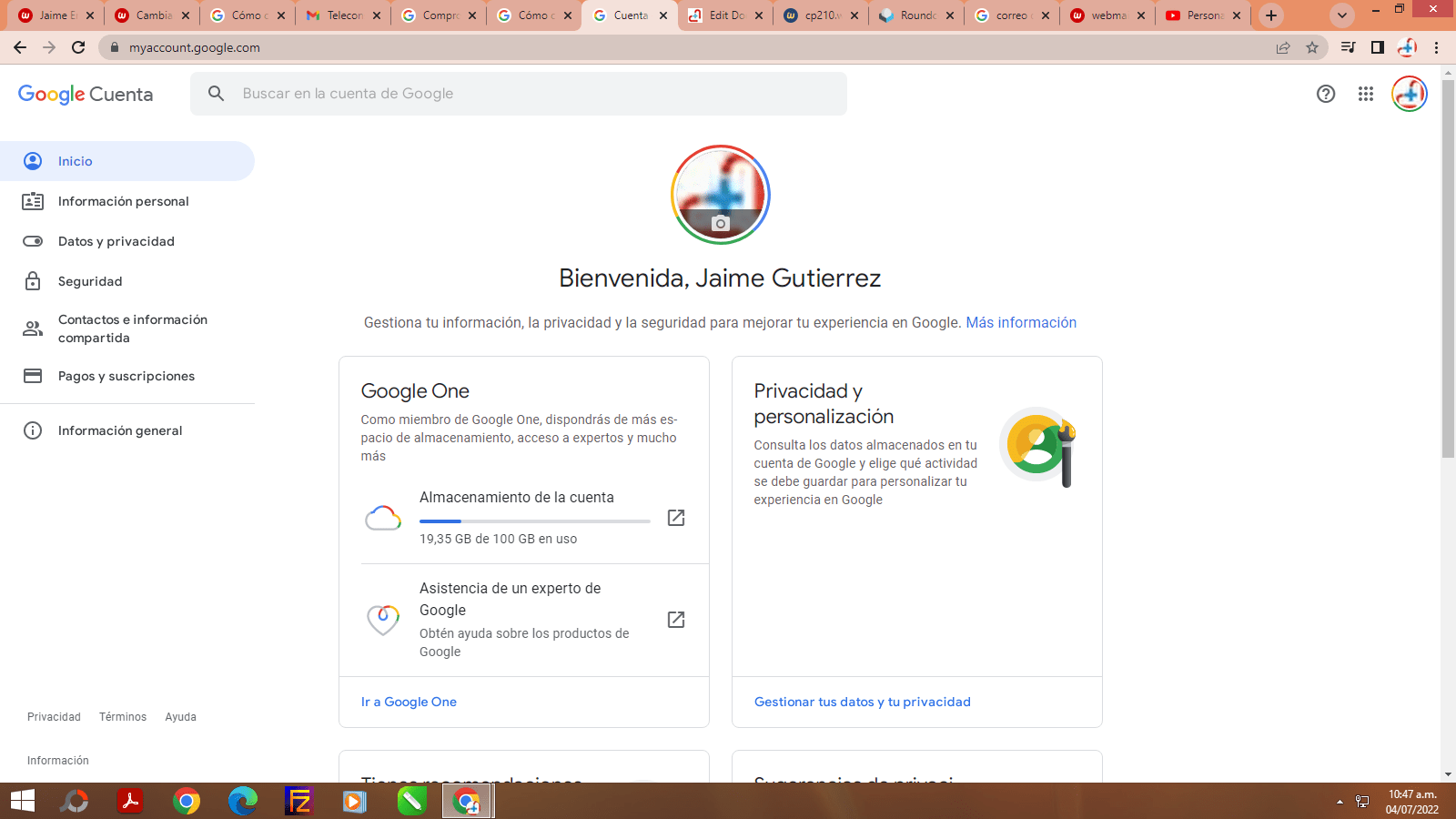Open a new browser tab
This screenshot has height=819, width=1456.
pyautogui.click(x=1271, y=15)
